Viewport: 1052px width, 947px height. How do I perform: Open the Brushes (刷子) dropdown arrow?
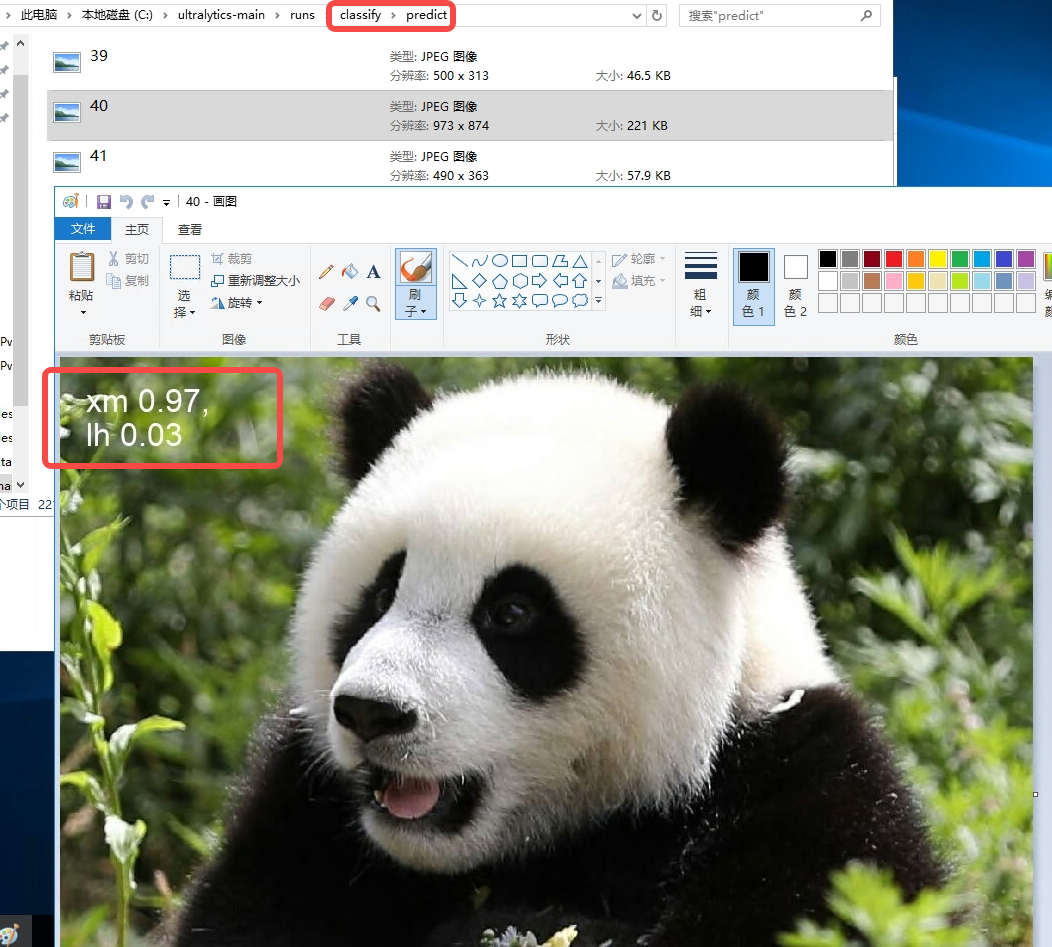423,311
